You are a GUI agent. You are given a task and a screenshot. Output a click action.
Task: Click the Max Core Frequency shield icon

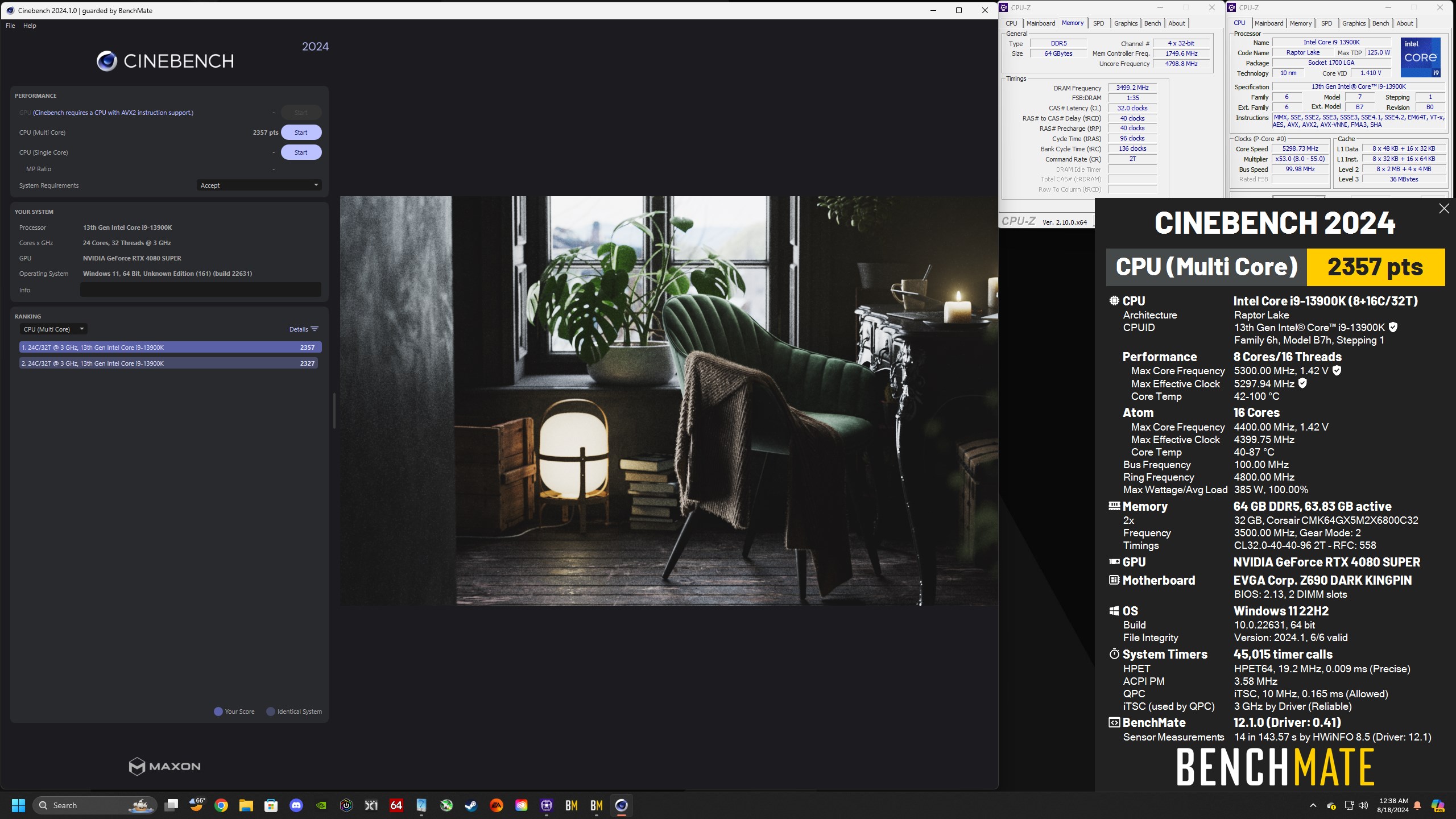pyautogui.click(x=1337, y=370)
